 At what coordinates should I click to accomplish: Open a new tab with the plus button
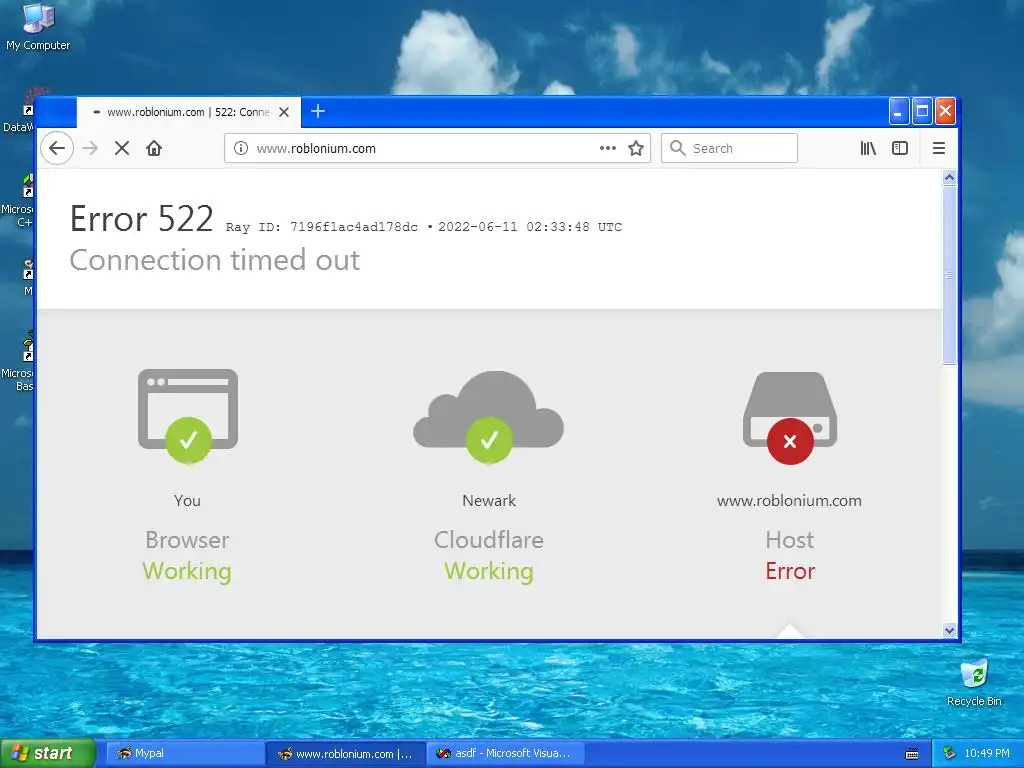pyautogui.click(x=318, y=111)
